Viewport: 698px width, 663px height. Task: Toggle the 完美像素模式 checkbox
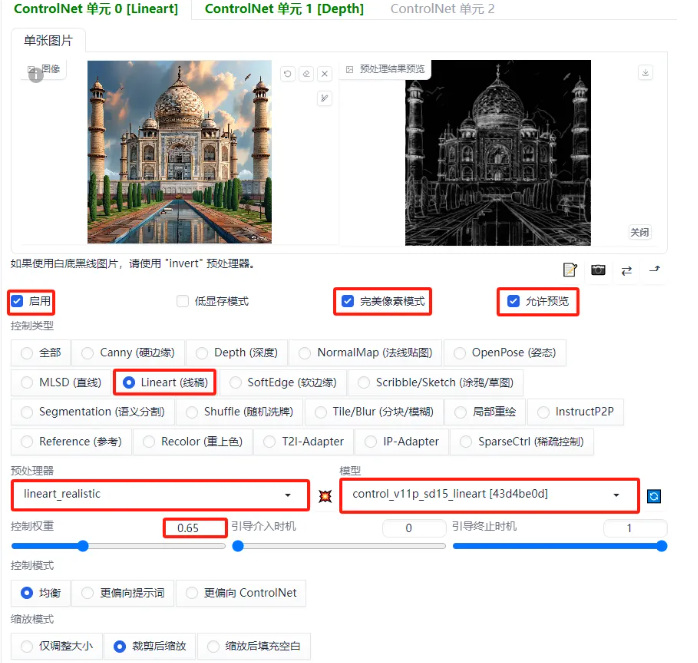[348, 301]
